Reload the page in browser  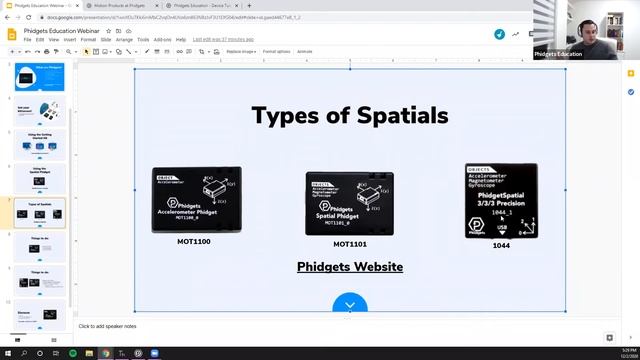click(29, 18)
